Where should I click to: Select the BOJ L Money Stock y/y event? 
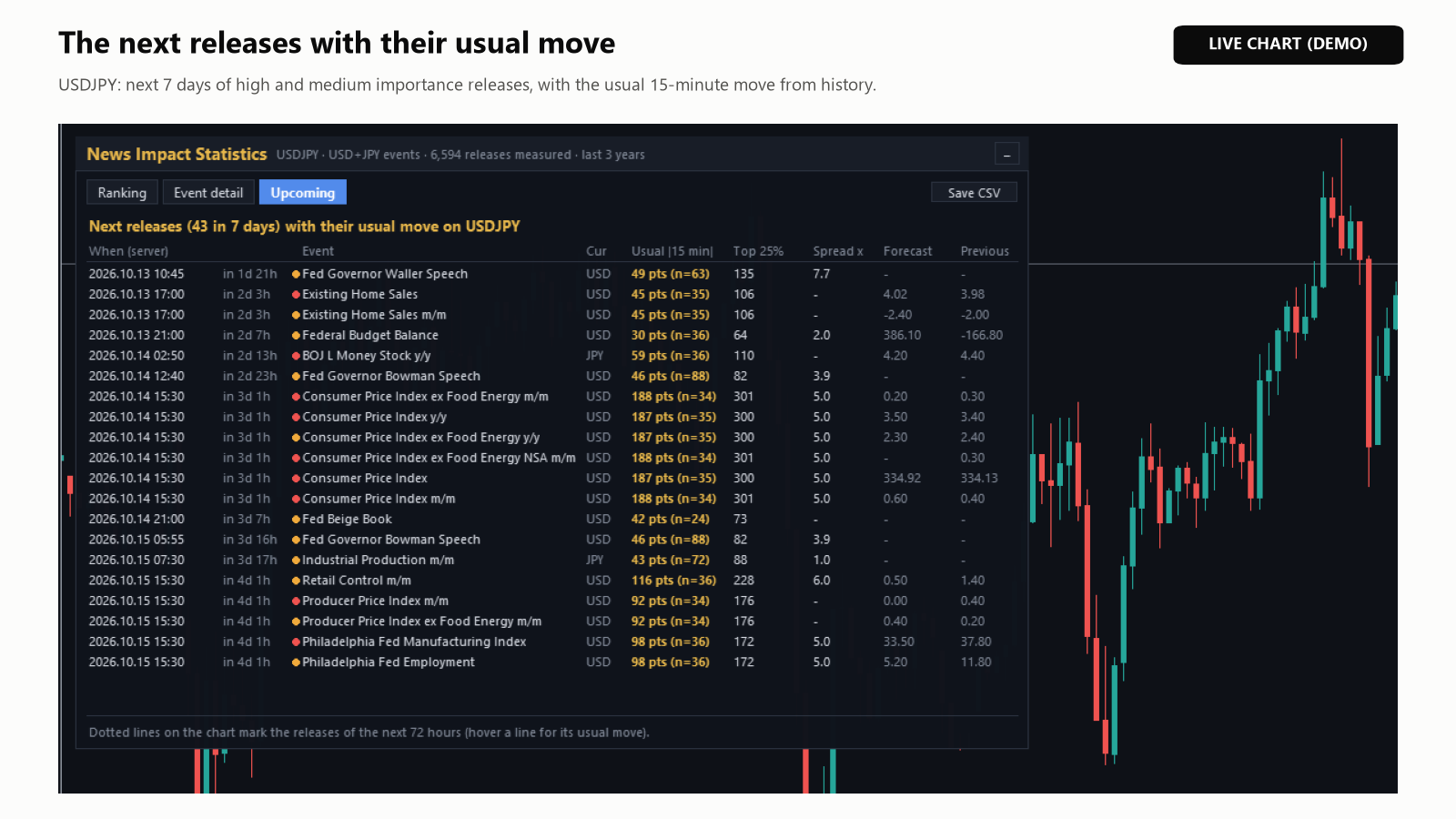point(367,356)
